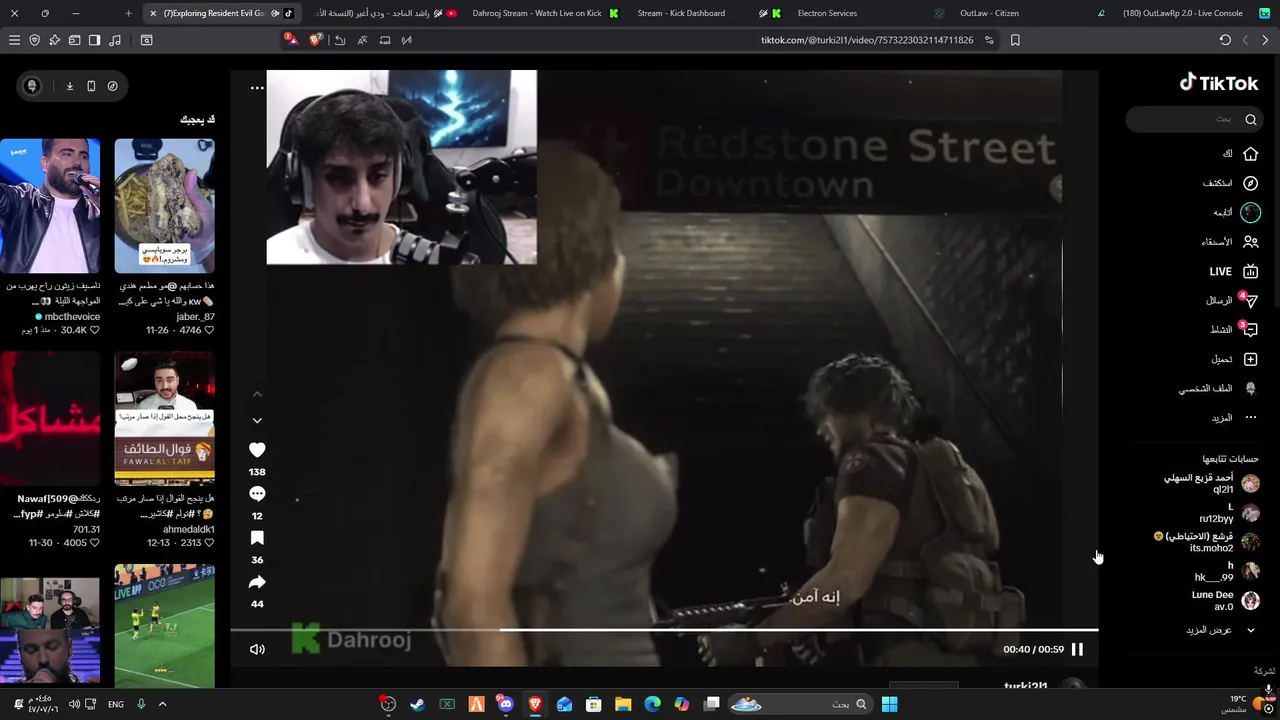Seek in the video progress bar
Viewport: 1280px width, 720px height.
click(664, 630)
